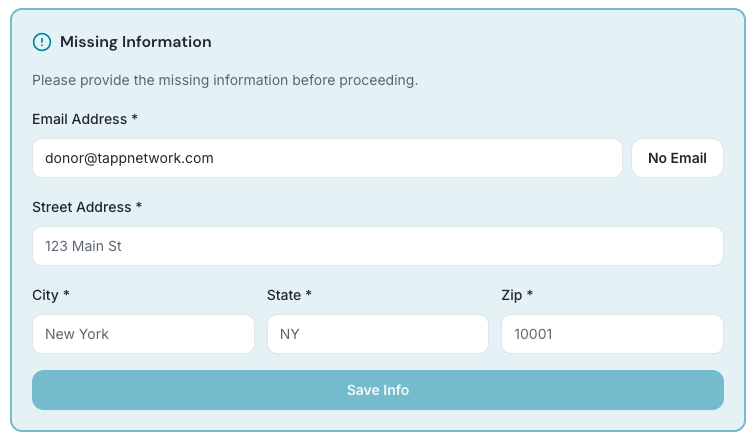Image resolution: width=754 pixels, height=442 pixels.
Task: Focus the State field showing NY
Action: [377, 334]
